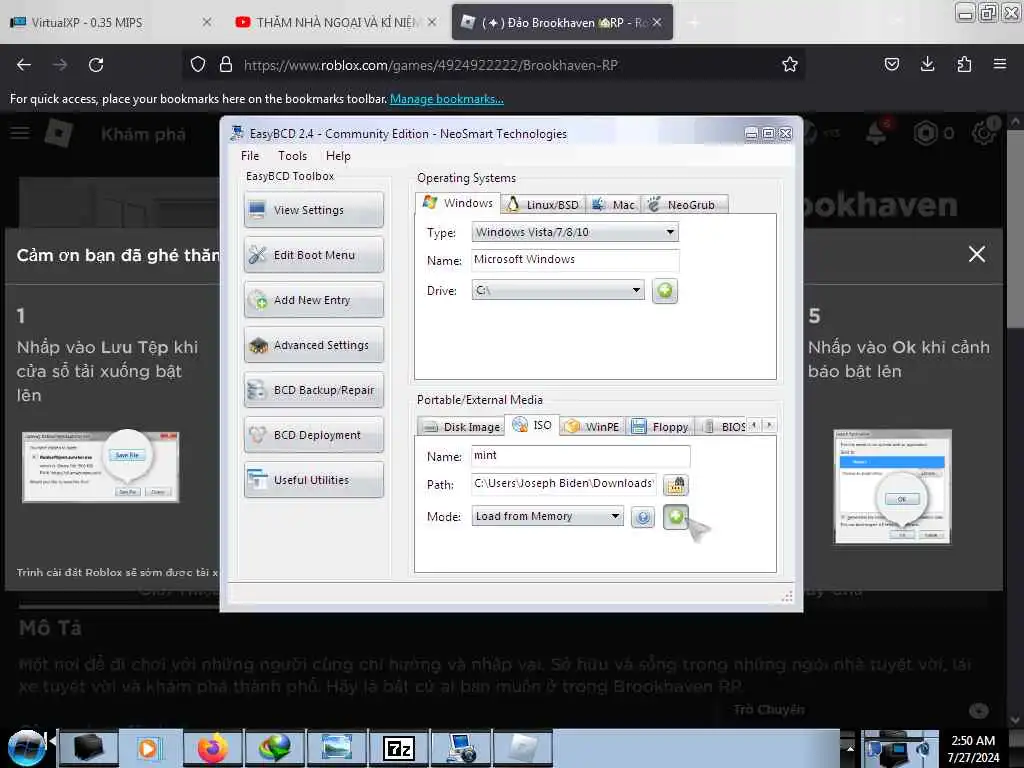Image resolution: width=1024 pixels, height=768 pixels.
Task: Click the Firefox address bar URL
Action: click(x=430, y=65)
